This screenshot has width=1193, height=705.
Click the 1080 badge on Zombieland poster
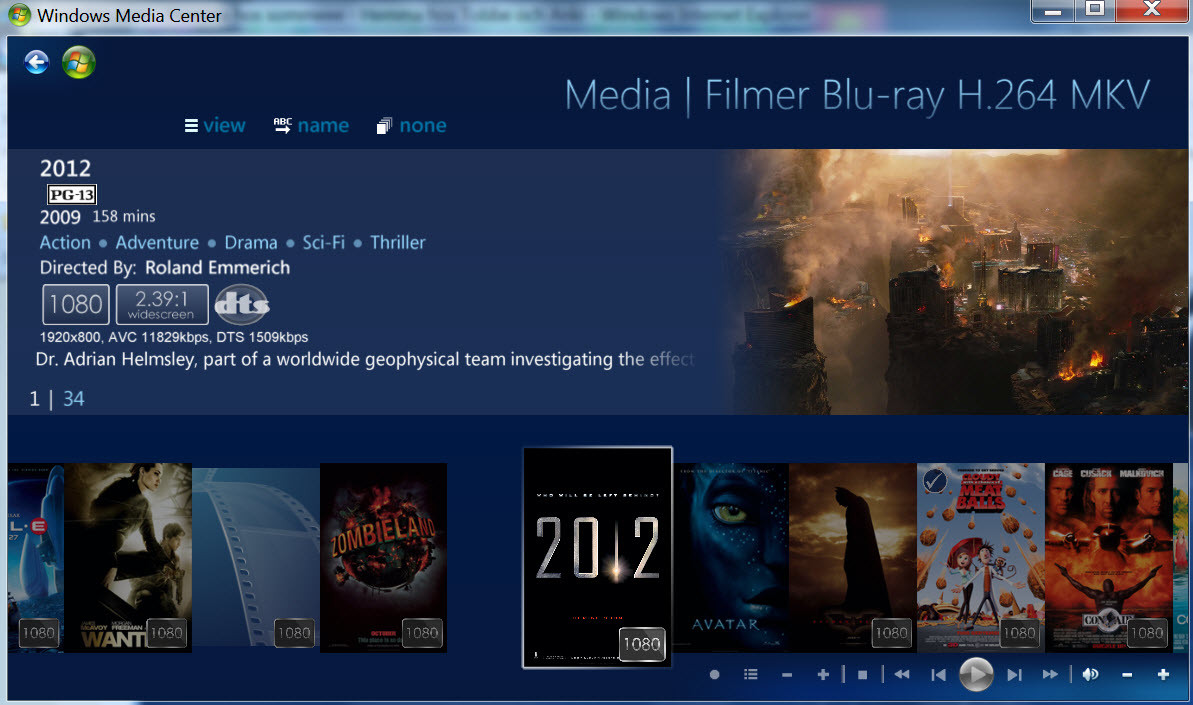click(x=422, y=633)
